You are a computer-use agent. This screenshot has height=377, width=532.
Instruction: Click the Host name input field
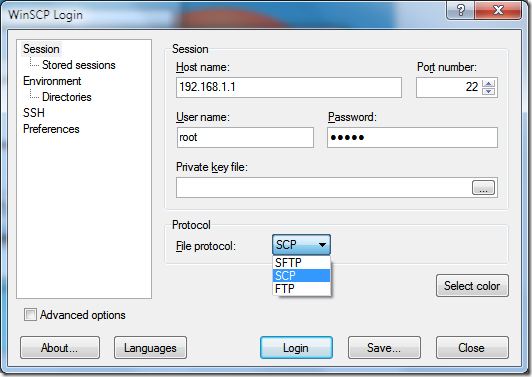tap(289, 87)
